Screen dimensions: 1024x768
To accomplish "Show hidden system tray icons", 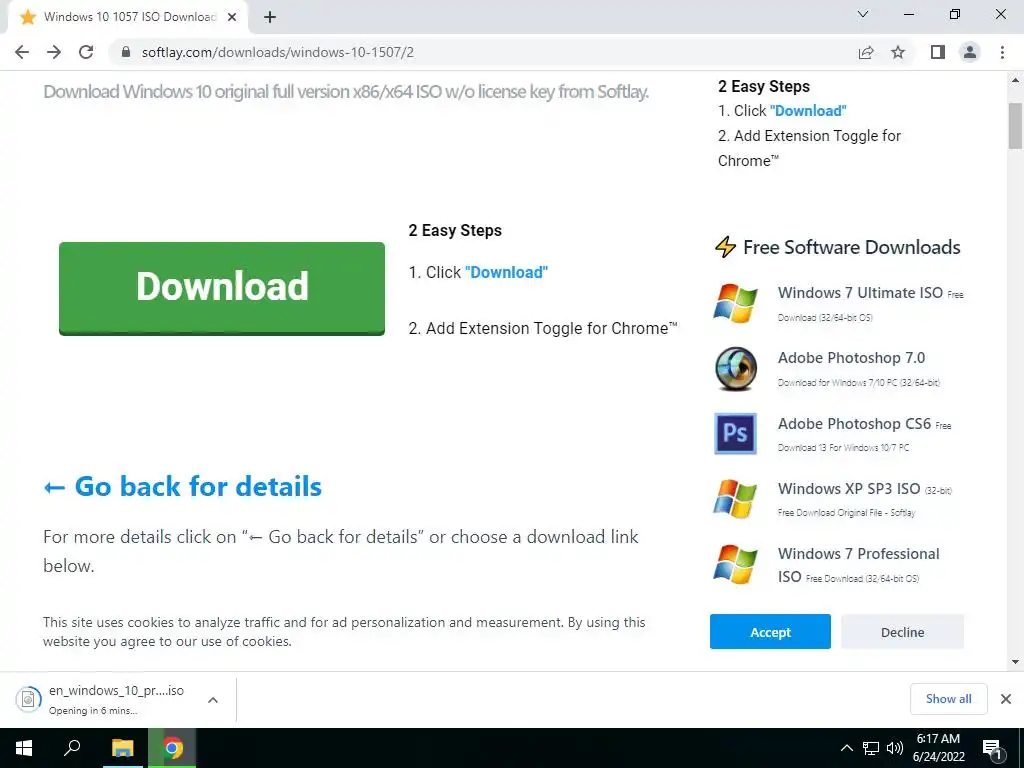I will 846,748.
